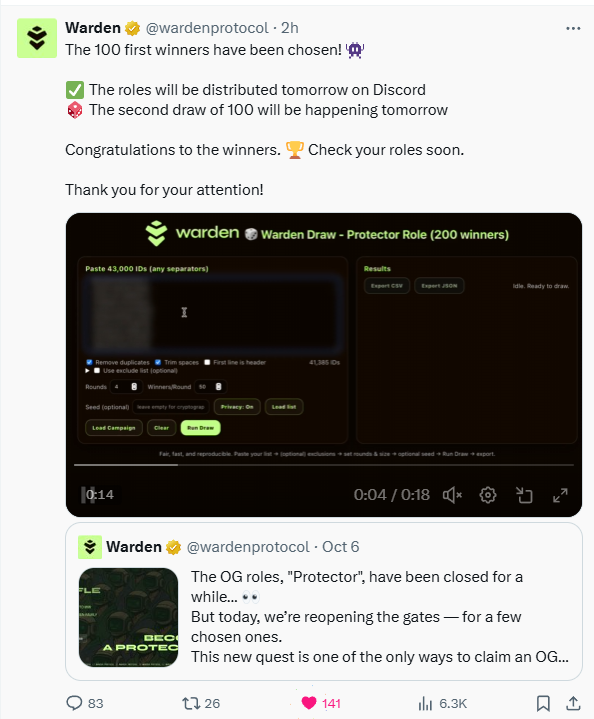The height and width of the screenshot is (719, 594).
Task: Repost the tweet via retweet icon
Action: tap(190, 703)
